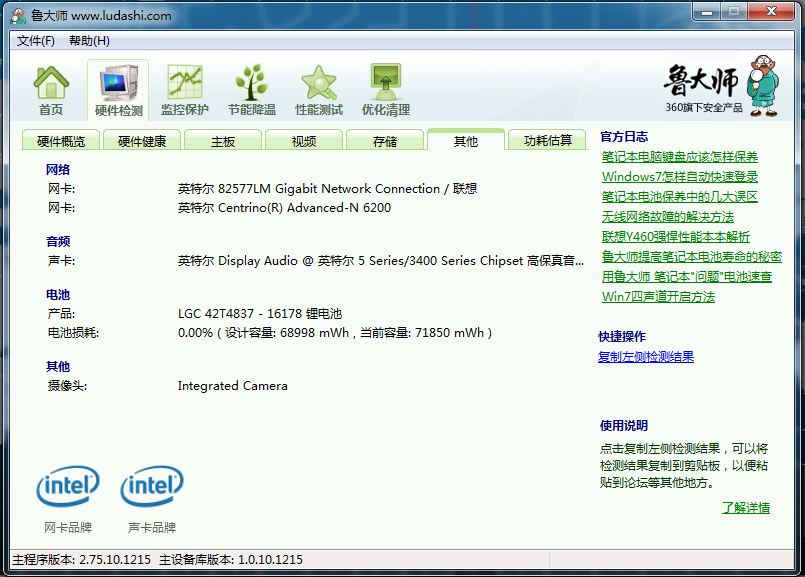This screenshot has width=805, height=577.
Task: Click the LGC 42T4837 - 16178 锂电池 text
Action: click(x=260, y=314)
